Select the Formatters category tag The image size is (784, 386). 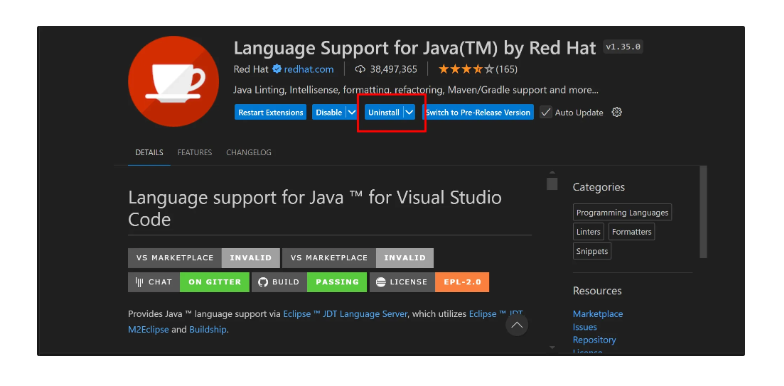coord(632,232)
